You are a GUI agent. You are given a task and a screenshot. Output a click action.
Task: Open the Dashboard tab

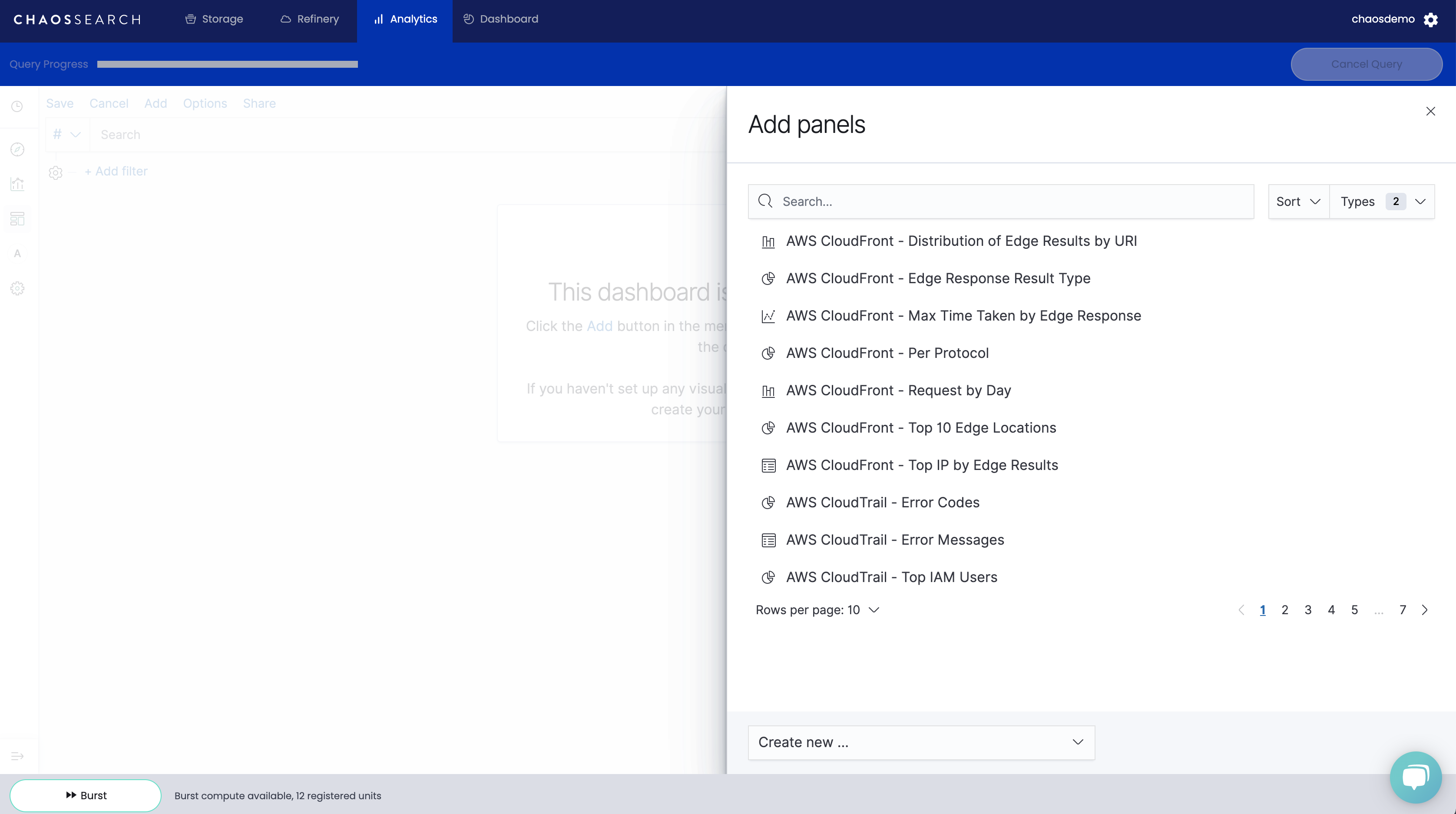tap(501, 19)
